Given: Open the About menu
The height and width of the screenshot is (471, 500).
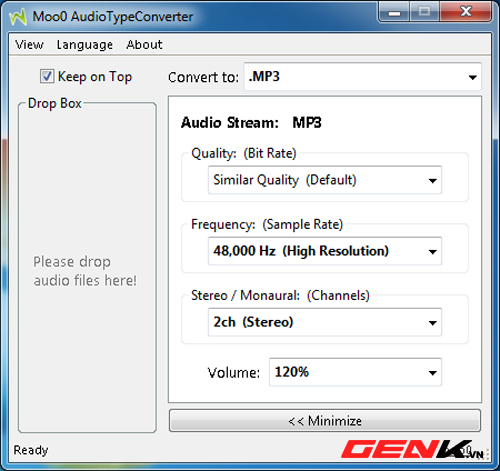Looking at the screenshot, I should (x=144, y=44).
